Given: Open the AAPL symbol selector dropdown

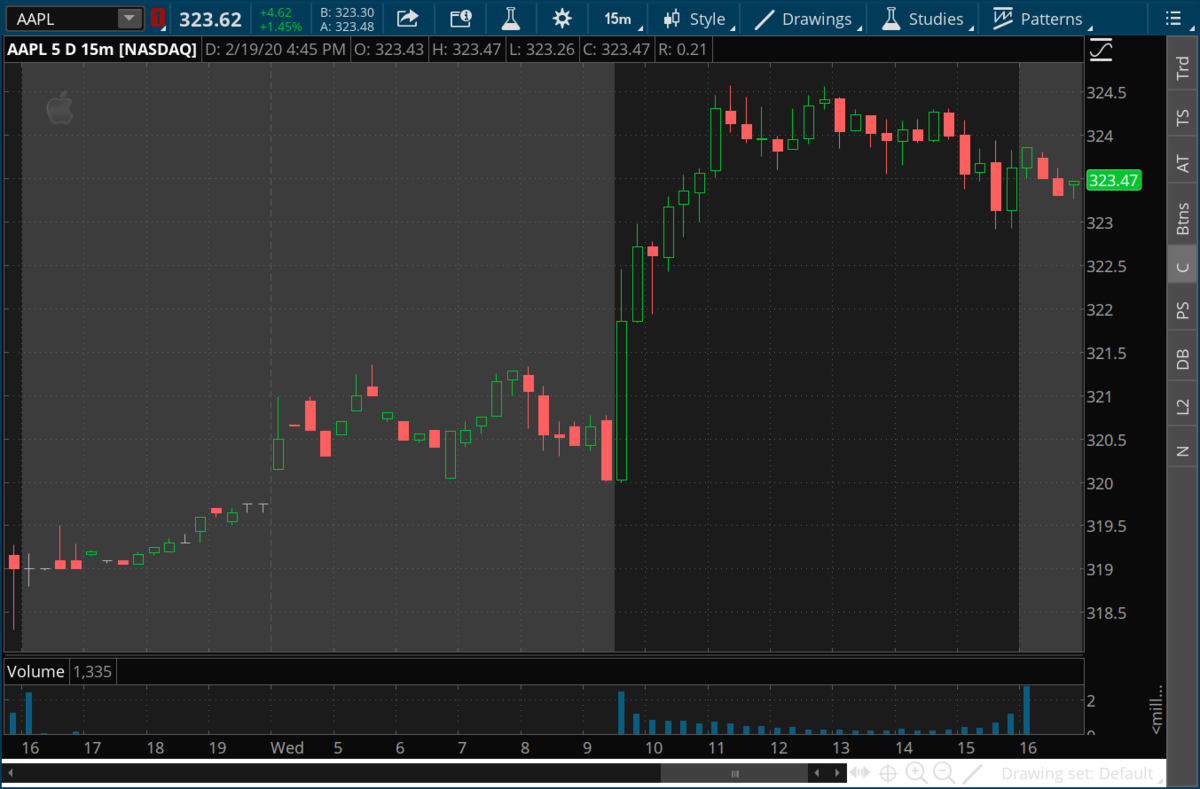Looking at the screenshot, I should click(x=130, y=18).
